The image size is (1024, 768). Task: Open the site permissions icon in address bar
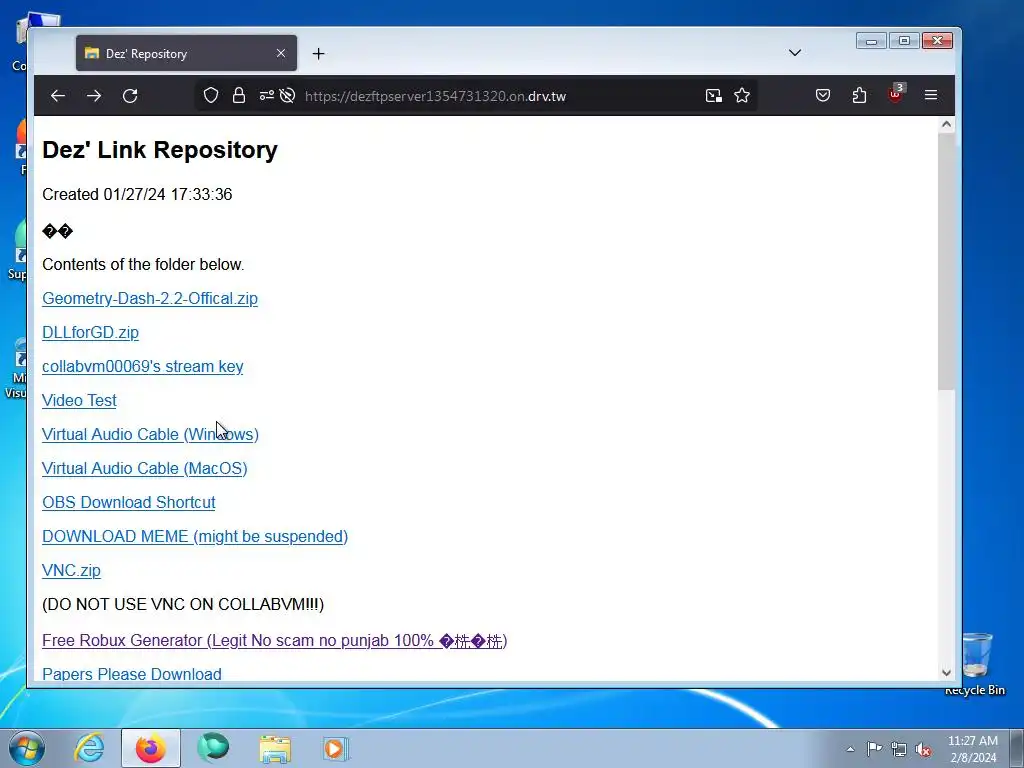[x=266, y=95]
